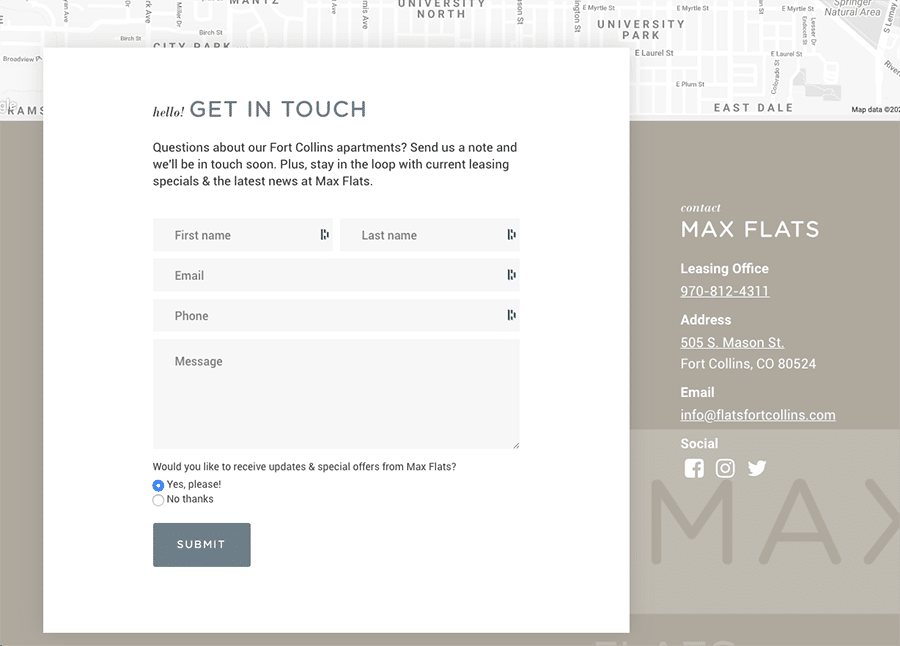Click autofill icon in Last name field
This screenshot has width=900, height=646.
coord(511,234)
